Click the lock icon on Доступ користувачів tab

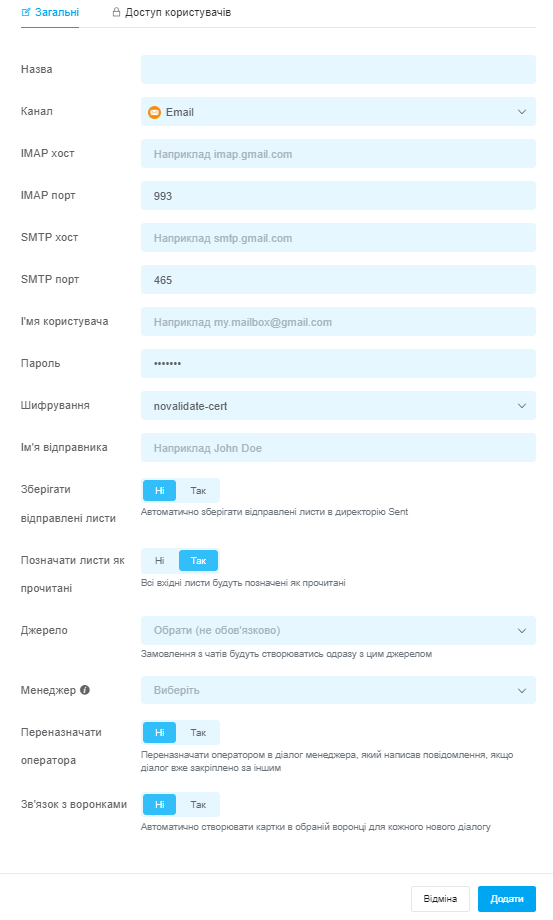[x=116, y=12]
